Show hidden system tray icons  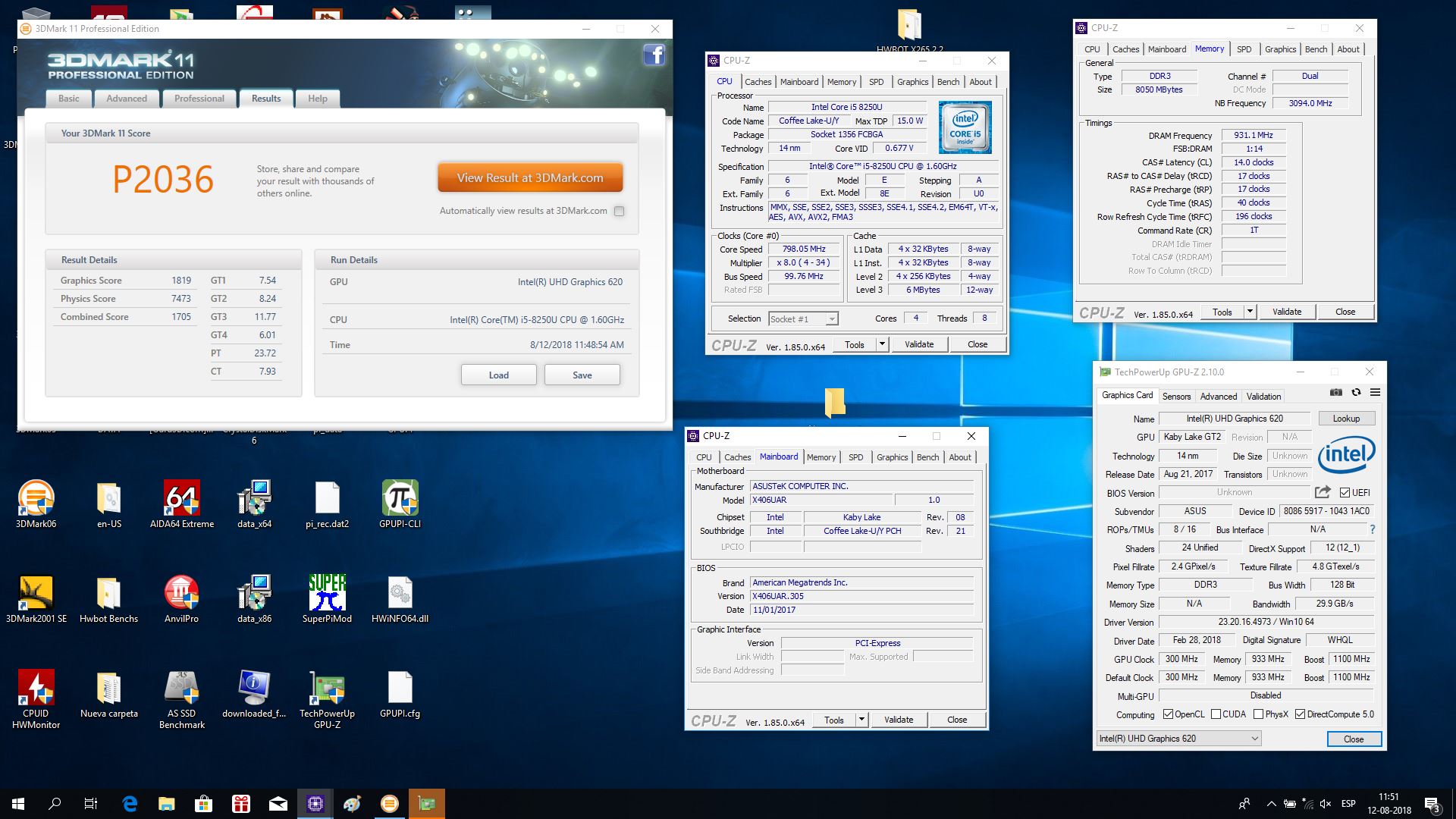[x=1271, y=804]
